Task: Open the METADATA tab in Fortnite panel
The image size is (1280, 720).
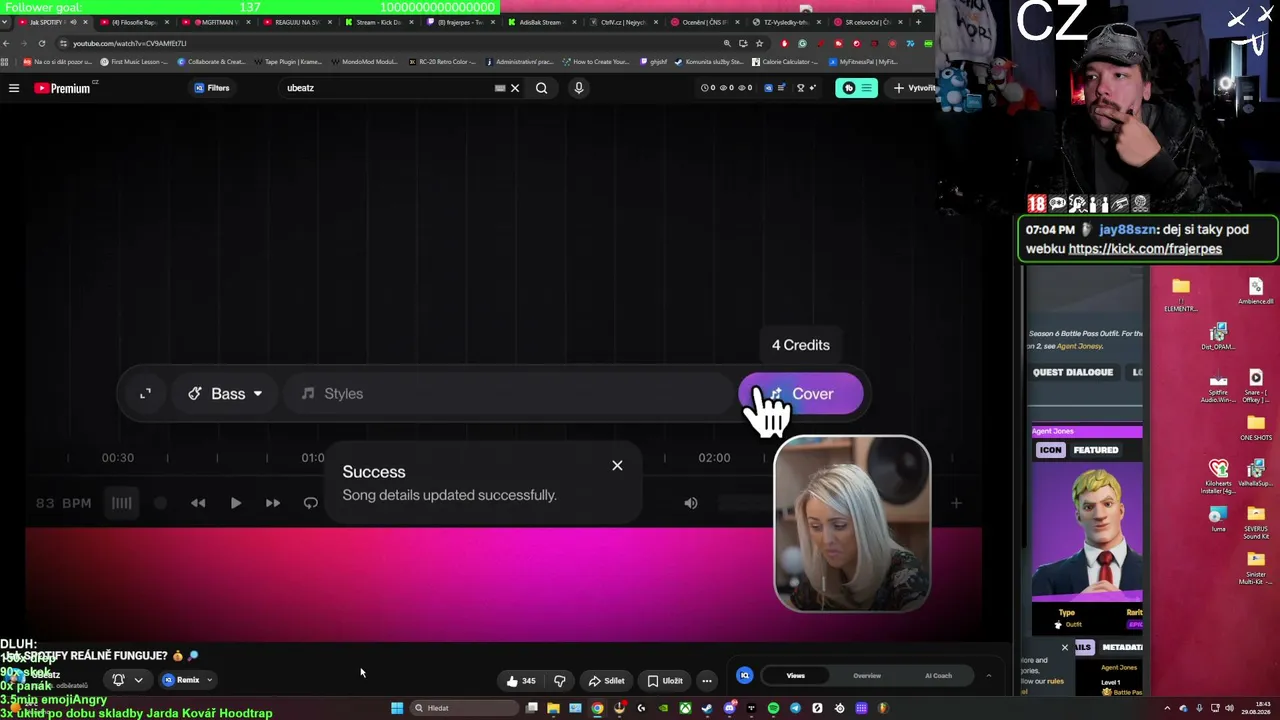Action: coord(1122,647)
